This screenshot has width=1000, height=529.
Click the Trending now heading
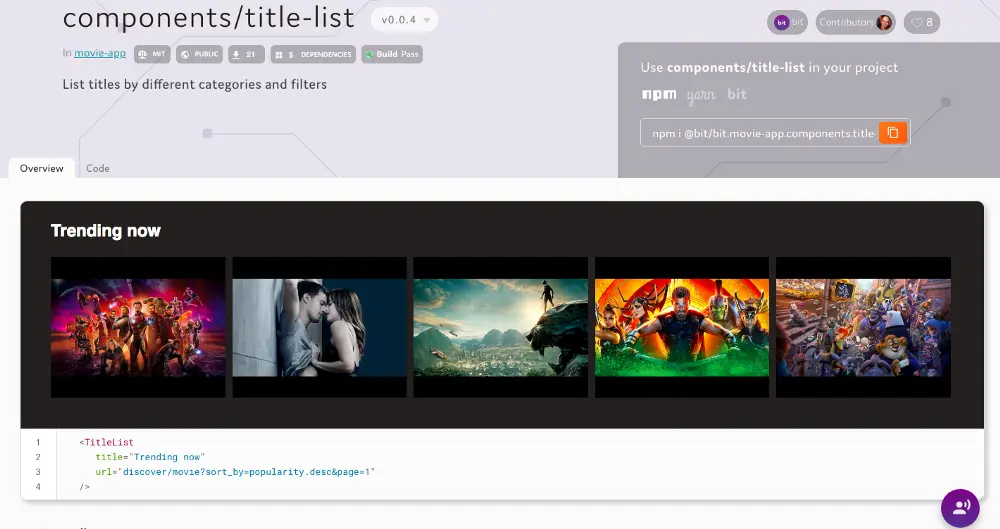click(x=106, y=231)
